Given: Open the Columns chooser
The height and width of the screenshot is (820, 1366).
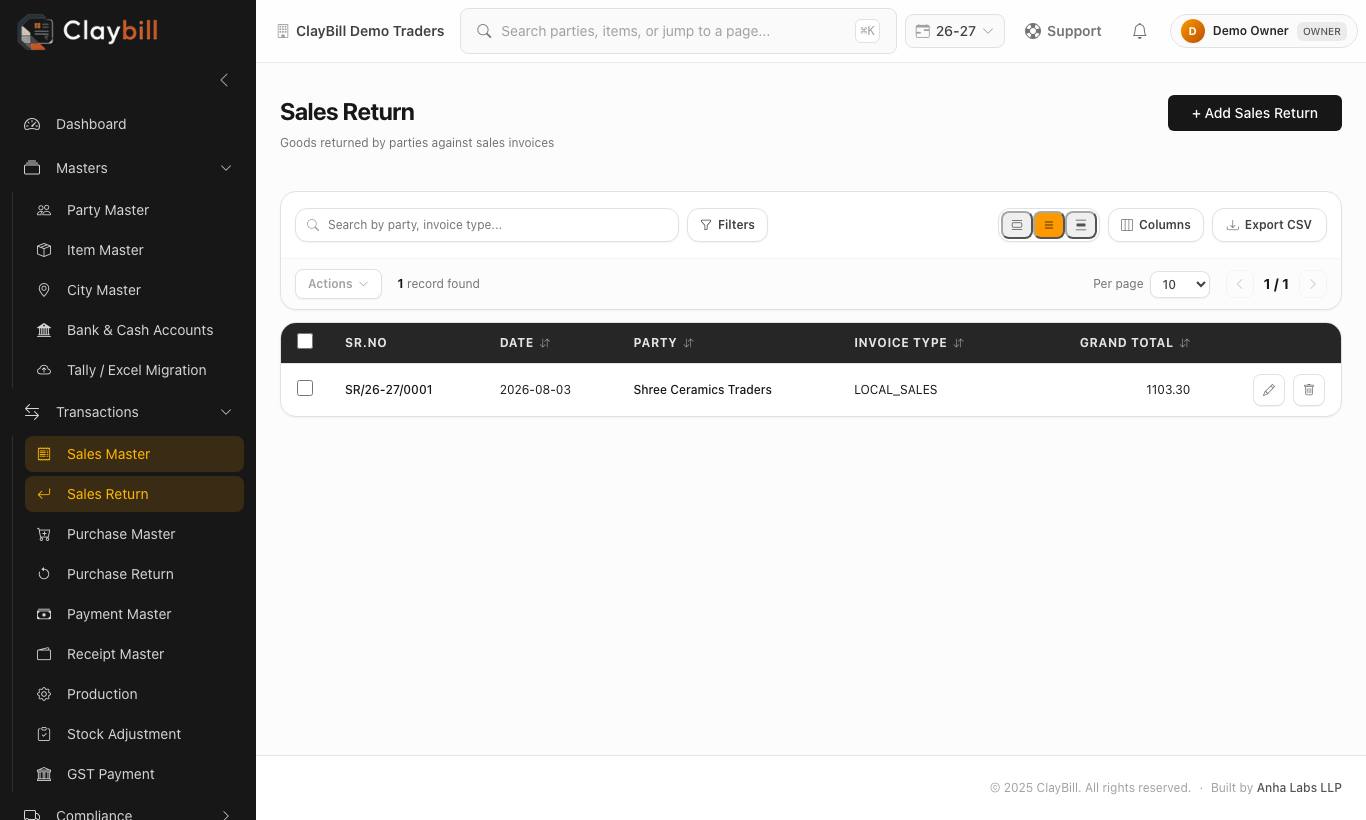Looking at the screenshot, I should coord(1156,225).
